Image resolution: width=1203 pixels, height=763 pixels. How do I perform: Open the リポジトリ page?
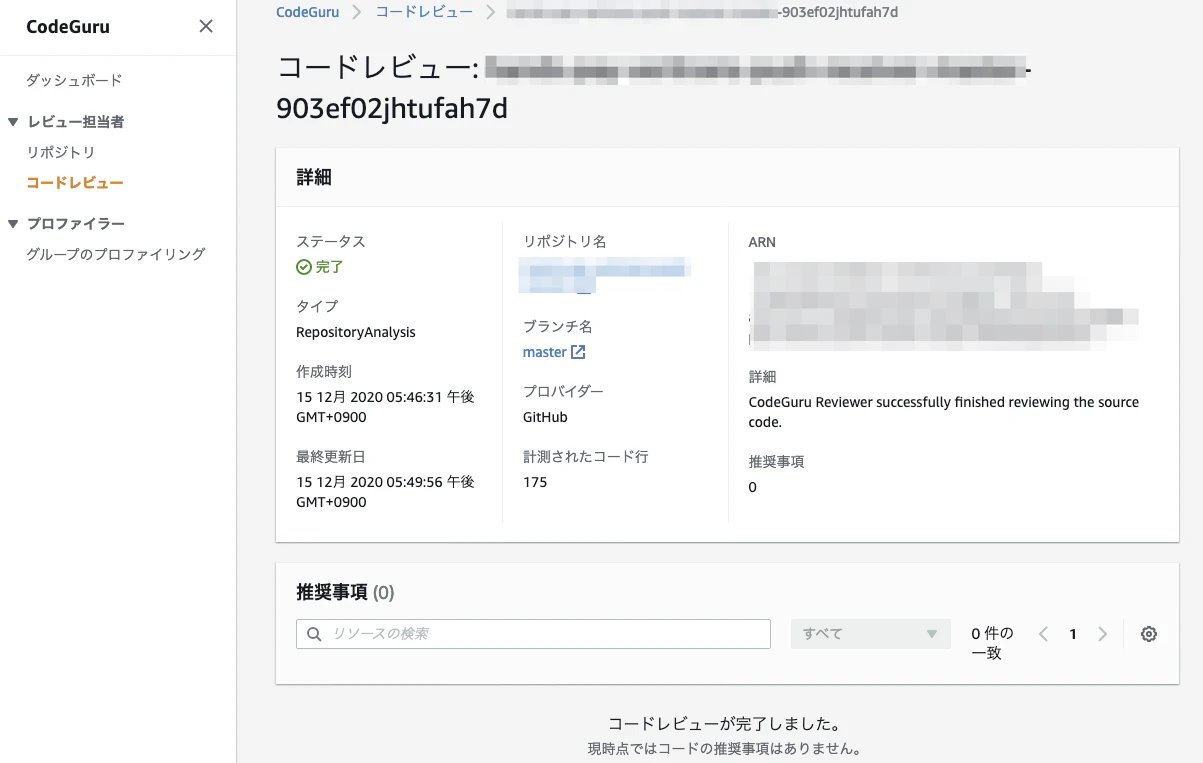point(61,152)
